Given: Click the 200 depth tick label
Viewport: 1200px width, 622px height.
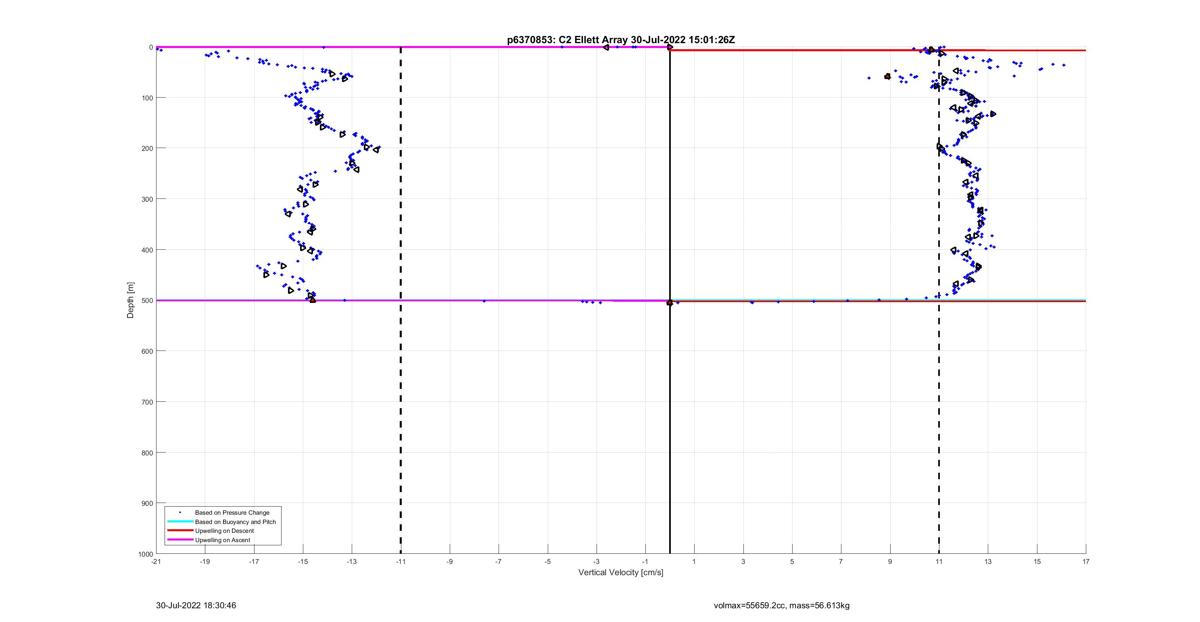Looking at the screenshot, I should pyautogui.click(x=146, y=148).
